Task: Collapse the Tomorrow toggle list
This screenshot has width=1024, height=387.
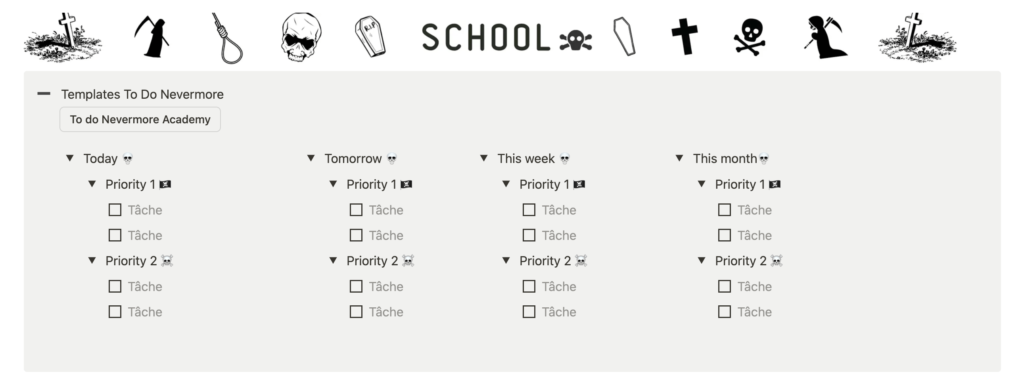Action: tap(311, 158)
